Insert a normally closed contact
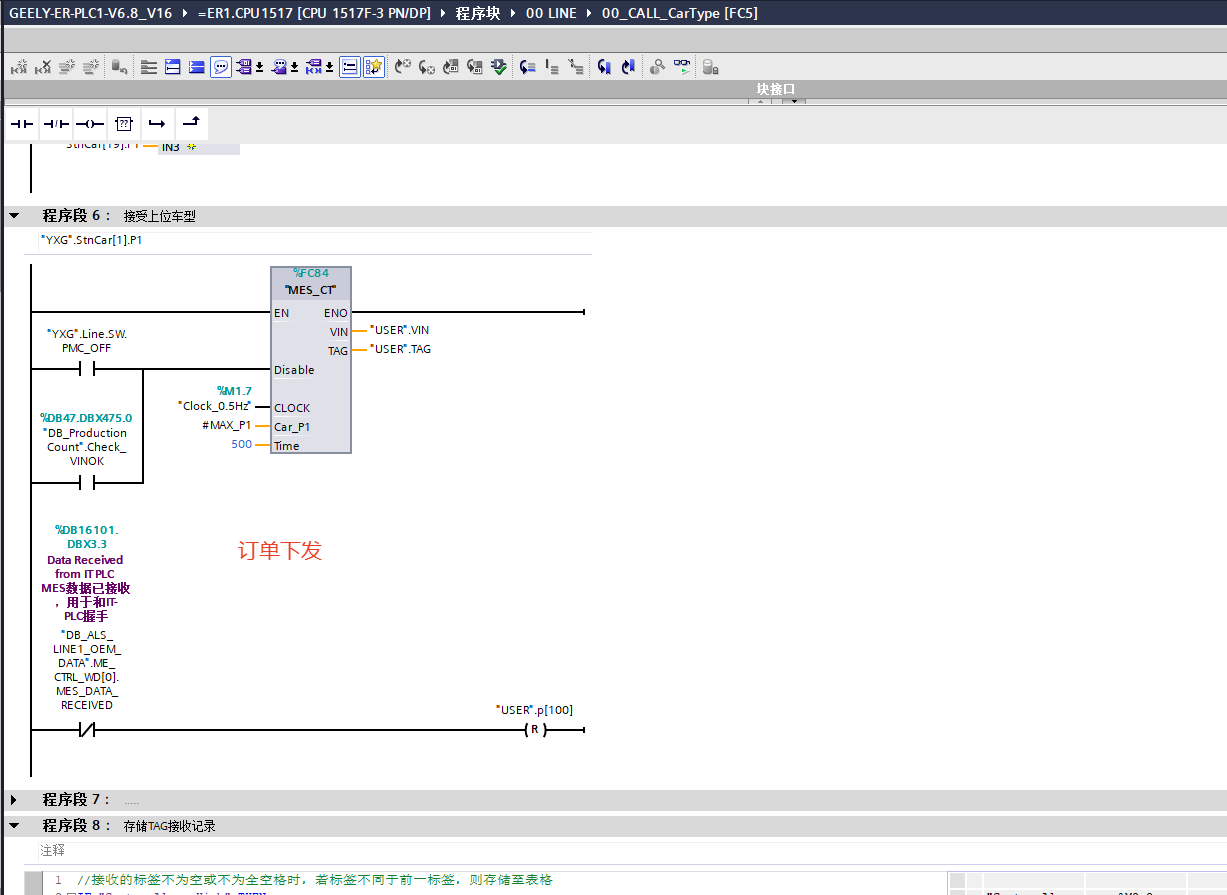The width and height of the screenshot is (1227, 895). 56,124
